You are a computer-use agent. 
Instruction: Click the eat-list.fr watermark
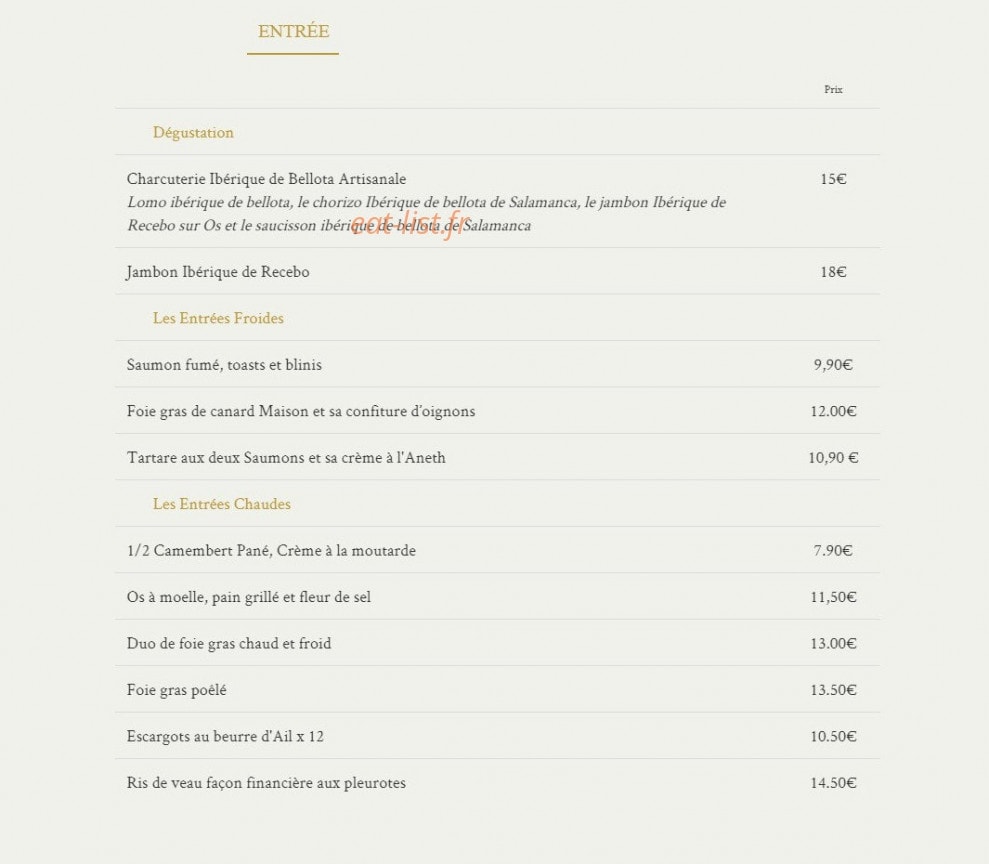coord(411,224)
